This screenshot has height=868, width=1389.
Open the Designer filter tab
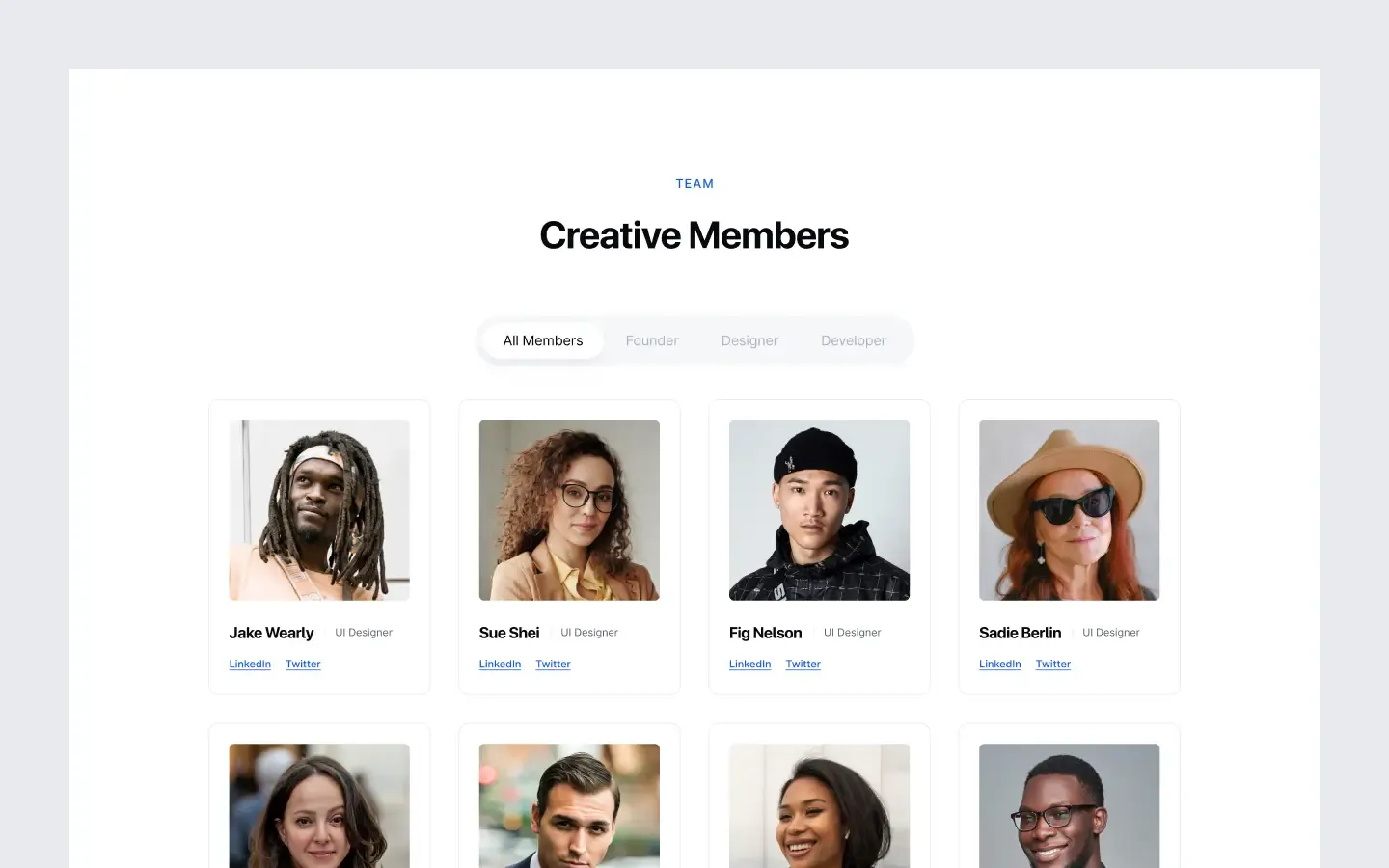click(749, 340)
